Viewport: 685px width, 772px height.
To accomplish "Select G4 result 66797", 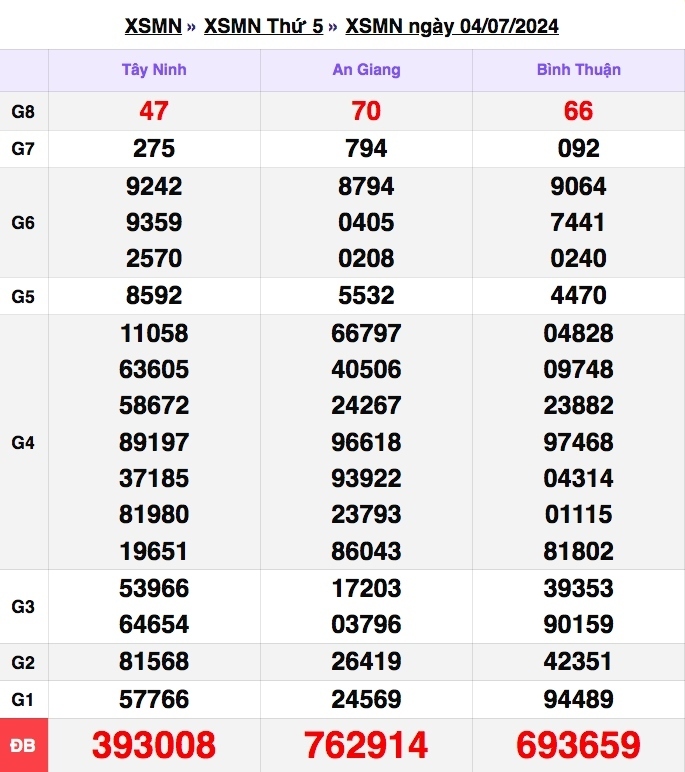I will (366, 333).
